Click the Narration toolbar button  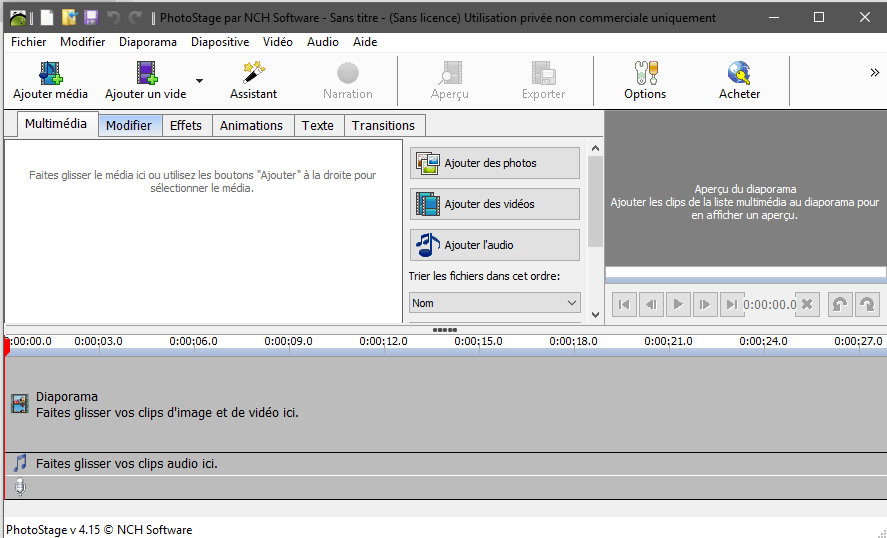(x=348, y=81)
